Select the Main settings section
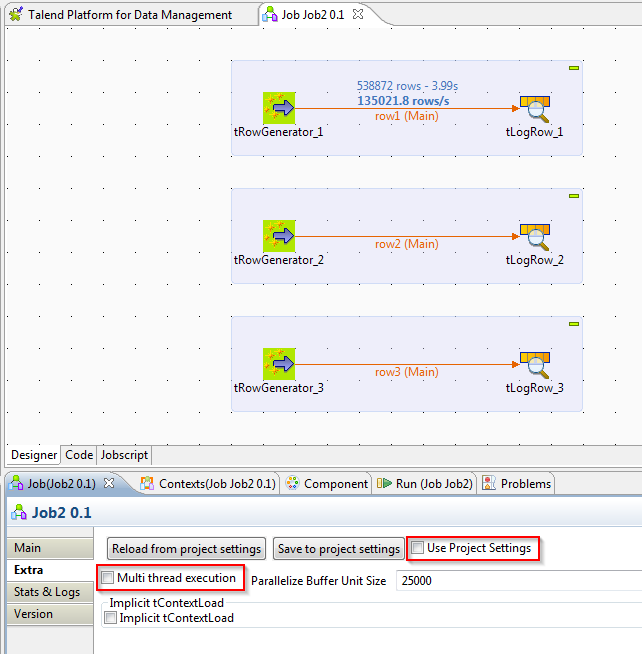The image size is (642, 654). (50, 548)
